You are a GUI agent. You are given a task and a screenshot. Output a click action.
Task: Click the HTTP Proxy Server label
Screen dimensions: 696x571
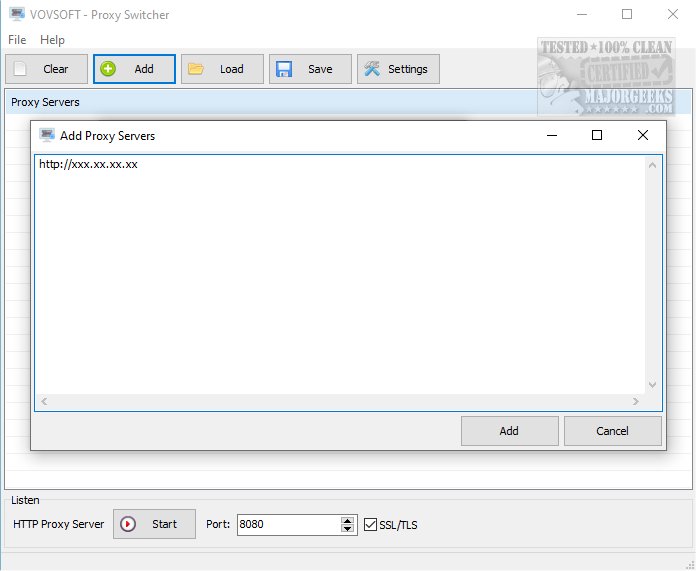[59, 524]
